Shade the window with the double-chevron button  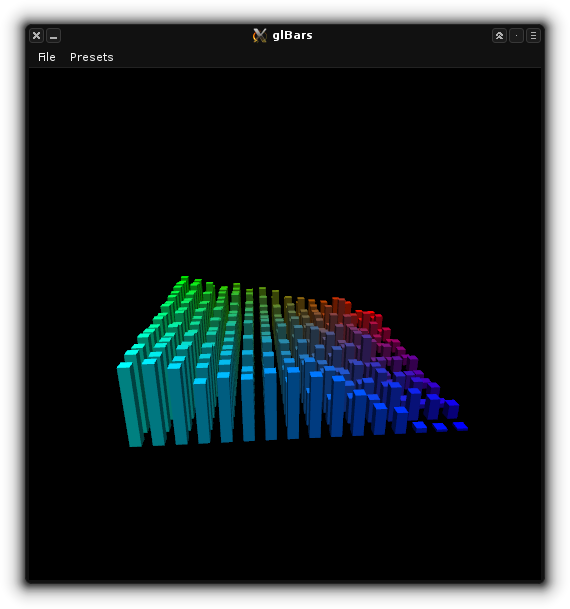coord(499,36)
